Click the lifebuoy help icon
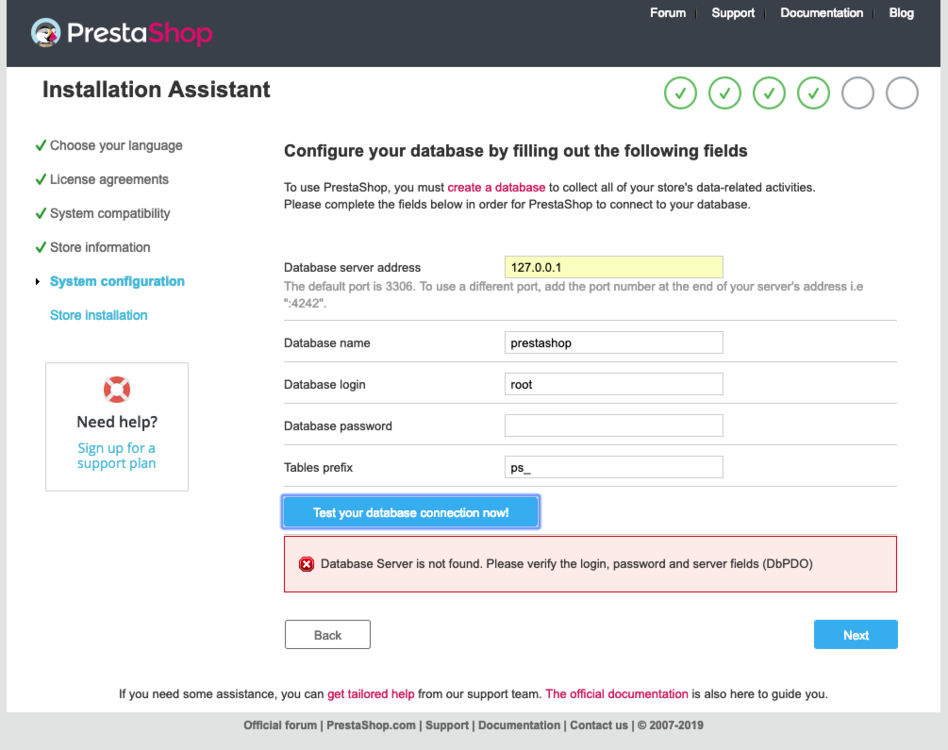 click(117, 389)
